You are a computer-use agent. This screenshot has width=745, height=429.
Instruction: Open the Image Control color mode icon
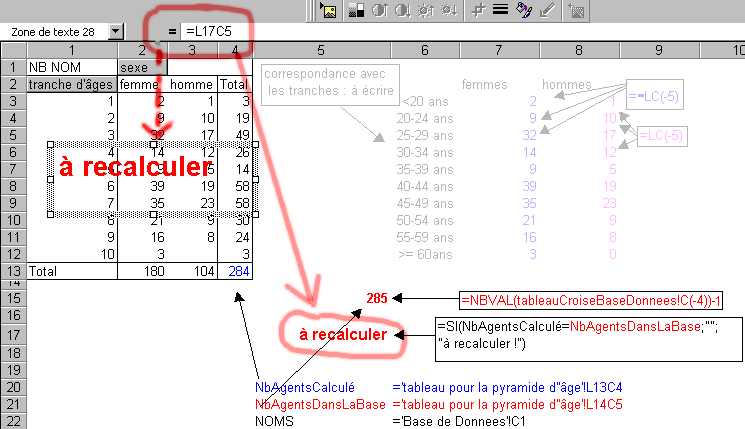coord(354,11)
